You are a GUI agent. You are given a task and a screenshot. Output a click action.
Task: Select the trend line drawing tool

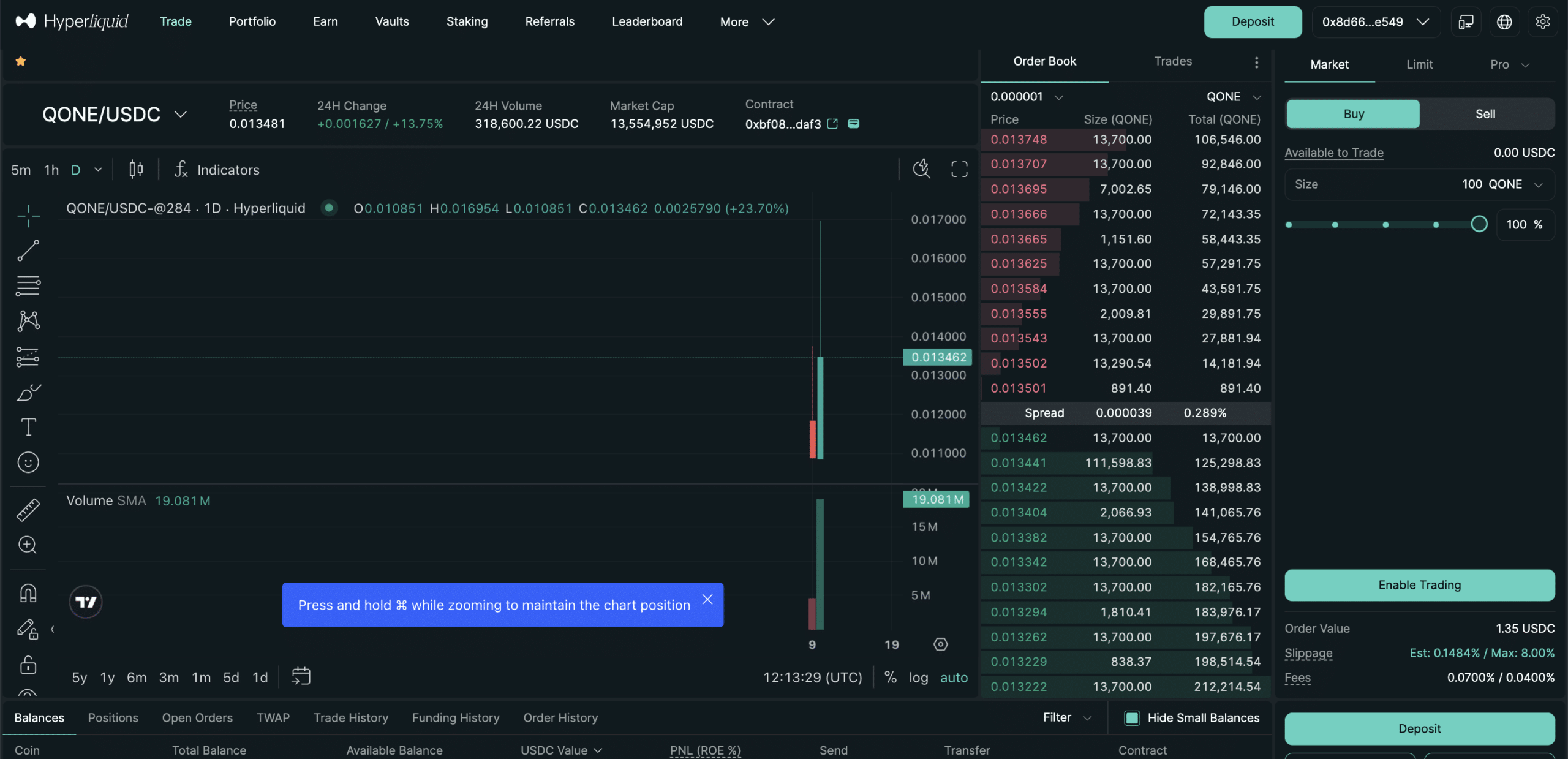click(28, 251)
